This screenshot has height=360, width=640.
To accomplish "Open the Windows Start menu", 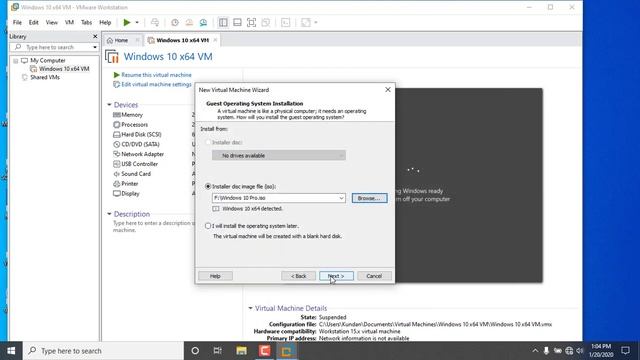I will (x=11, y=351).
